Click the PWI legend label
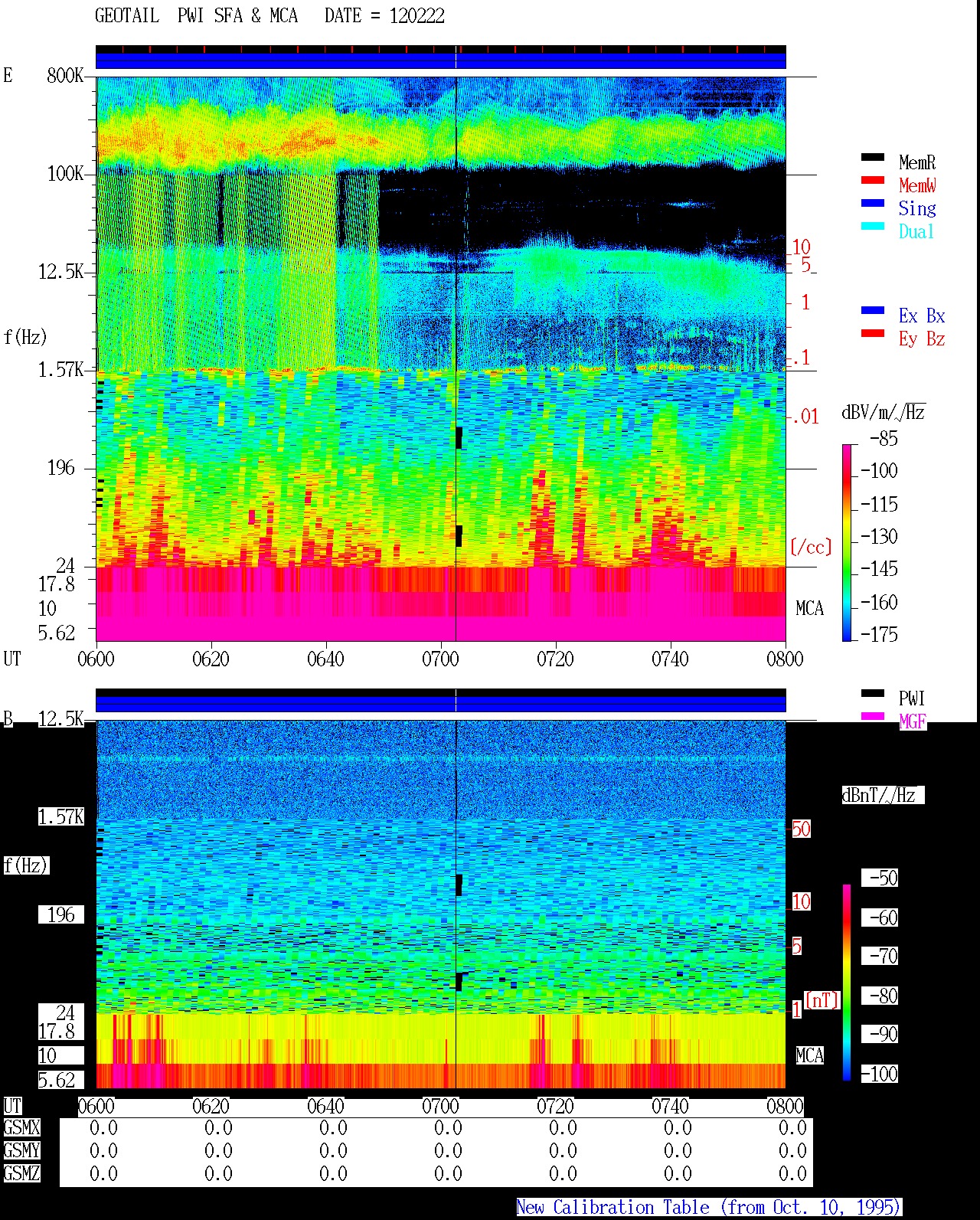 [x=912, y=698]
